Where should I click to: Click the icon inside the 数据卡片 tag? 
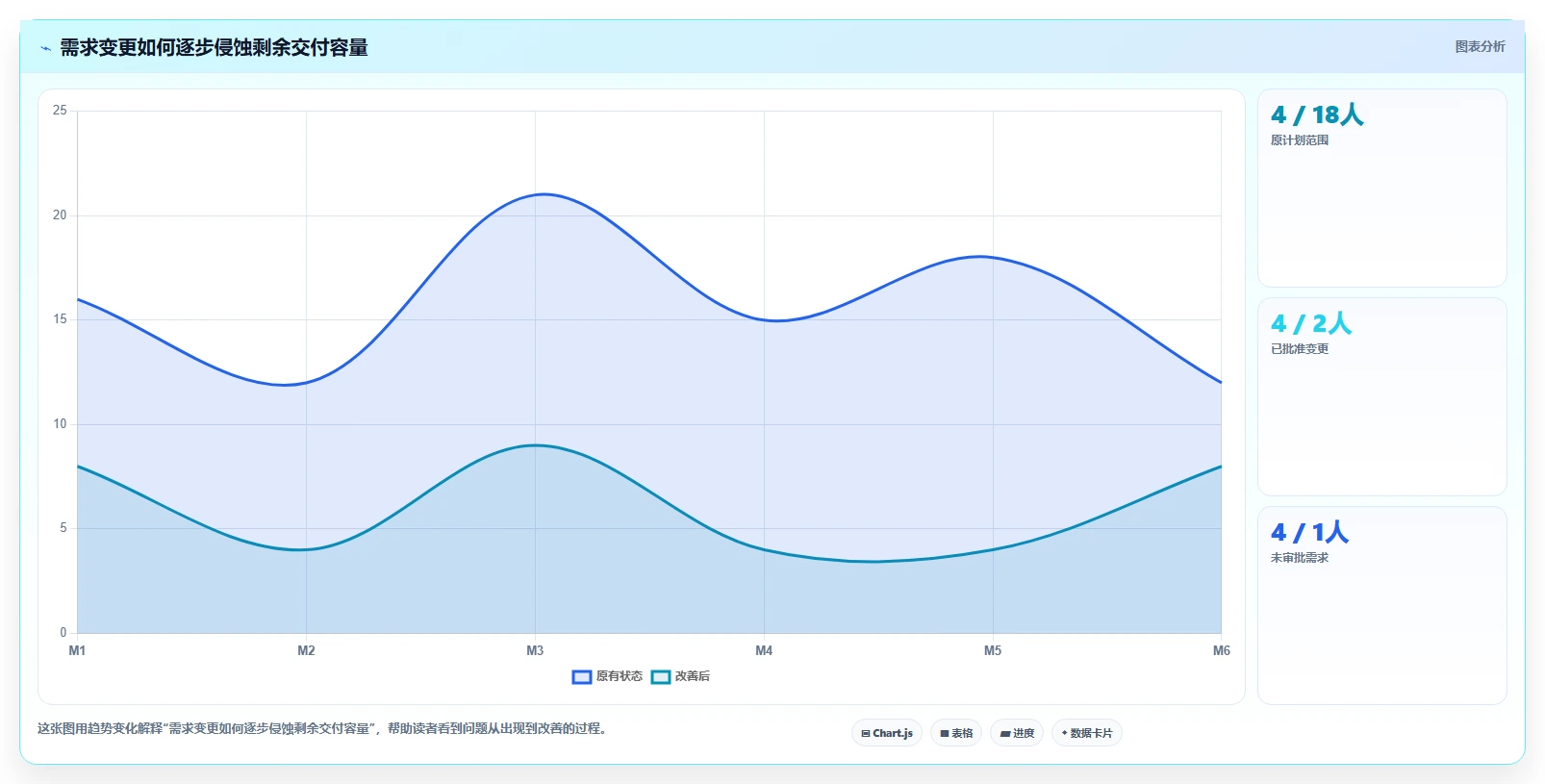tap(1064, 733)
